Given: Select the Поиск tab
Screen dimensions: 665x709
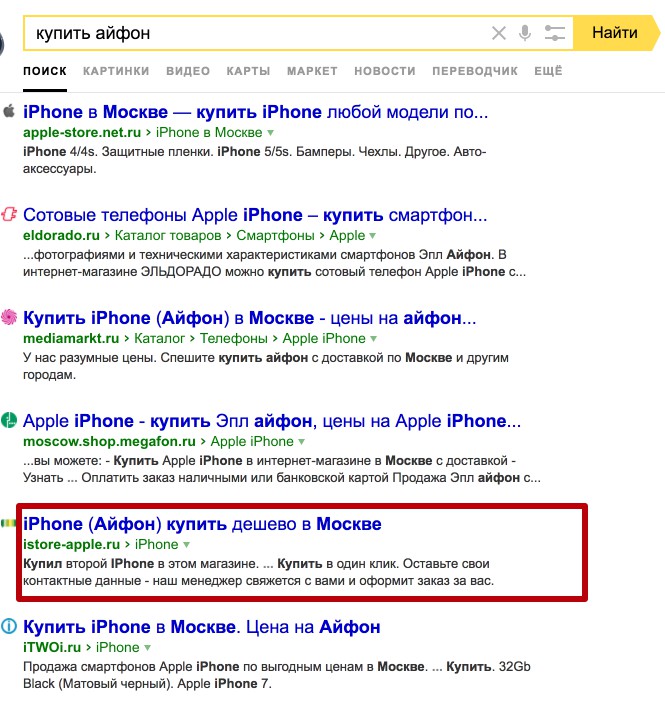Looking at the screenshot, I should coord(45,71).
